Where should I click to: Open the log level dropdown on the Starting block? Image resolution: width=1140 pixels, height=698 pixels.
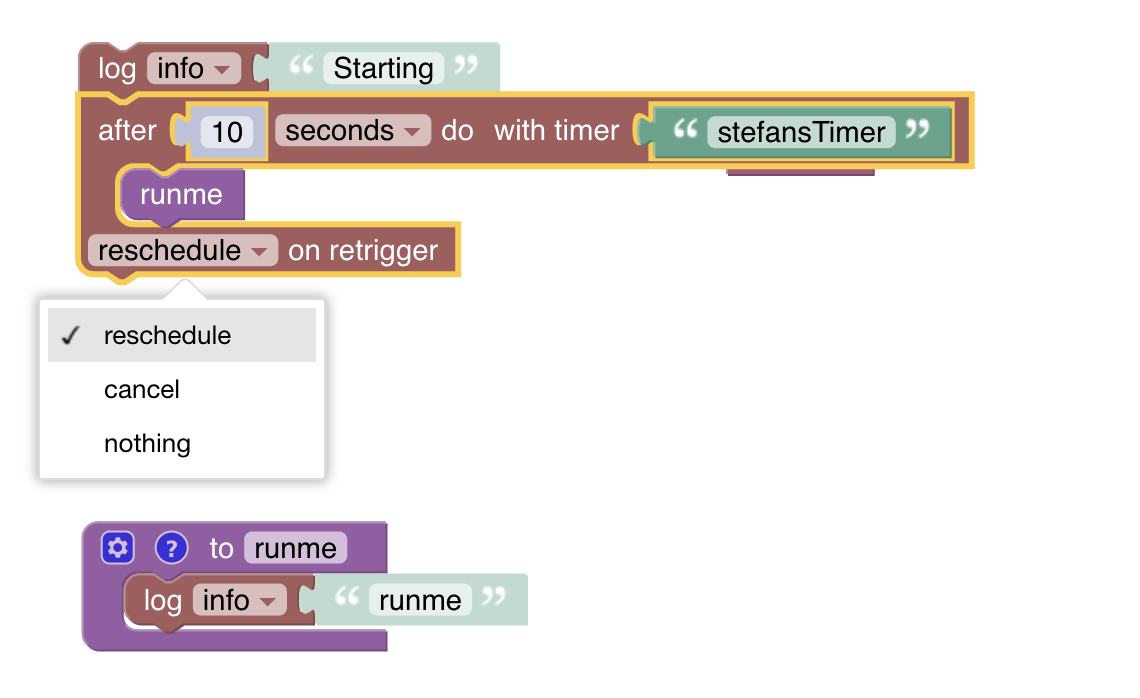194,68
